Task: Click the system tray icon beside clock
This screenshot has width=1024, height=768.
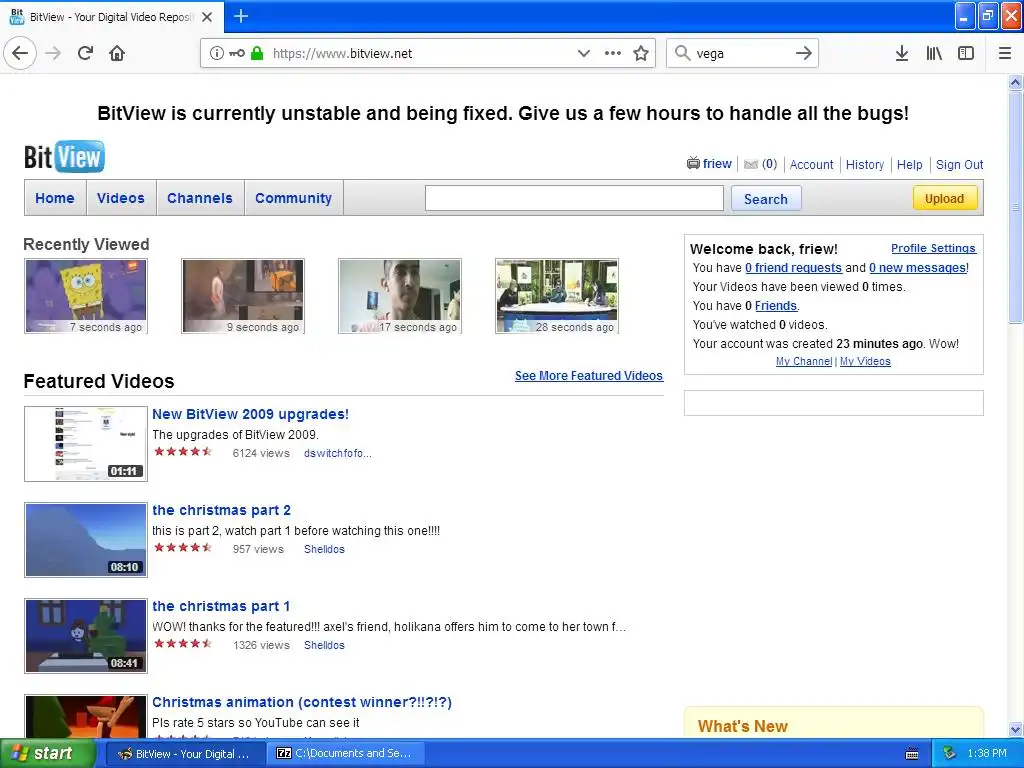Action: click(x=950, y=754)
